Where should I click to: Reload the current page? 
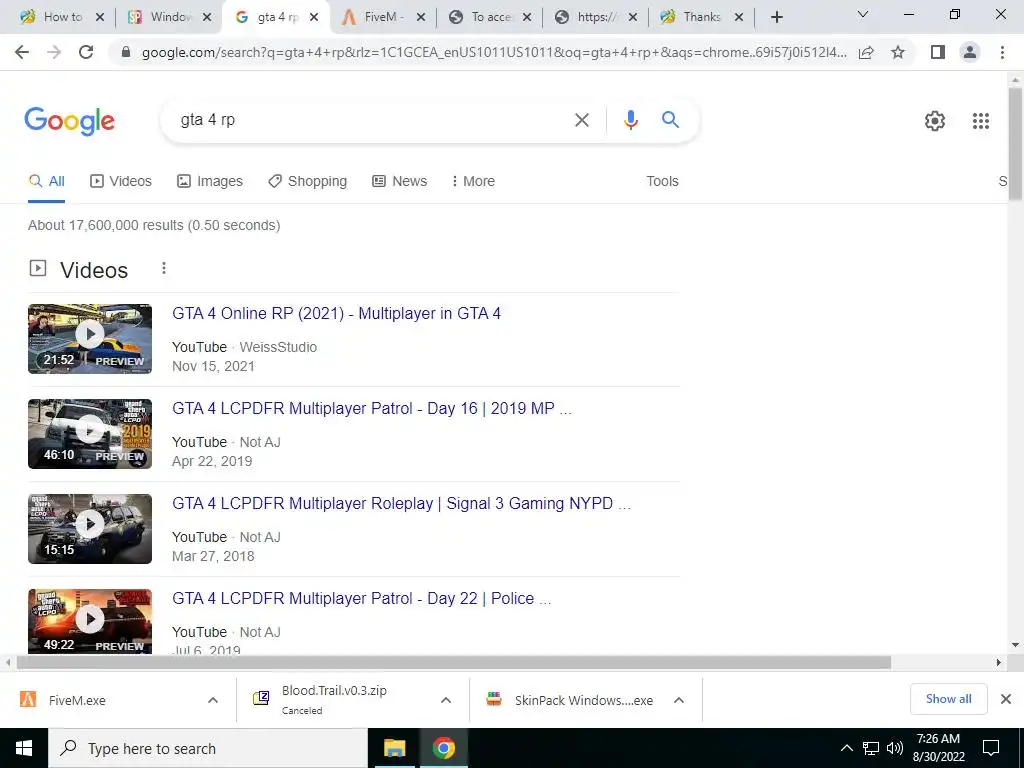(86, 52)
